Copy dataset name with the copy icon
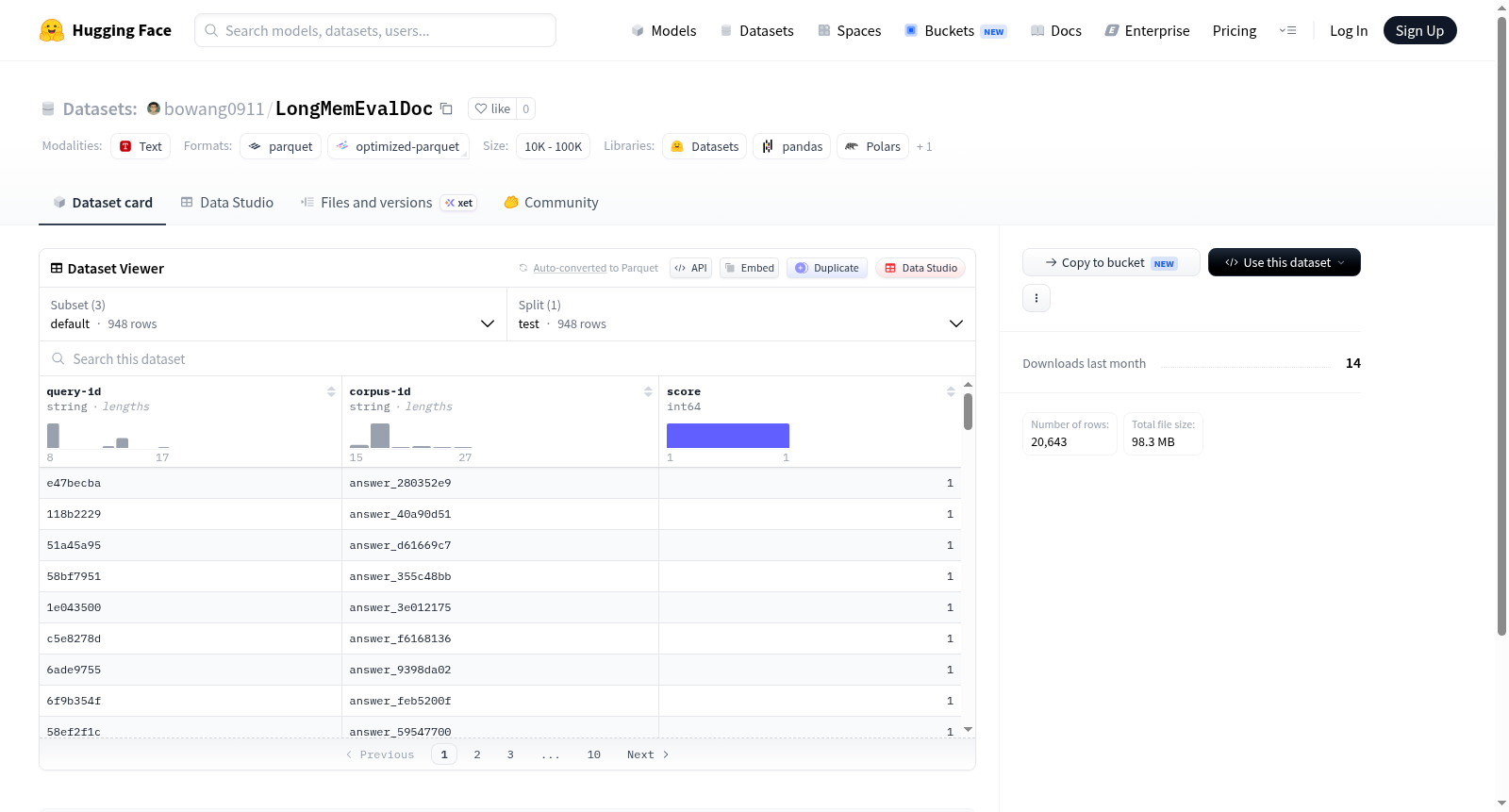1509x812 pixels. tap(446, 109)
